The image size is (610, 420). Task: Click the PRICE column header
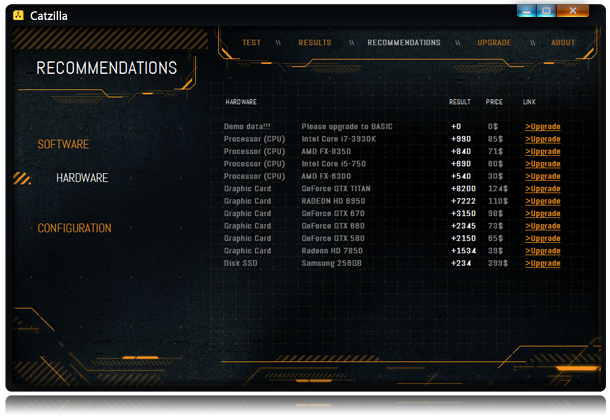point(494,102)
